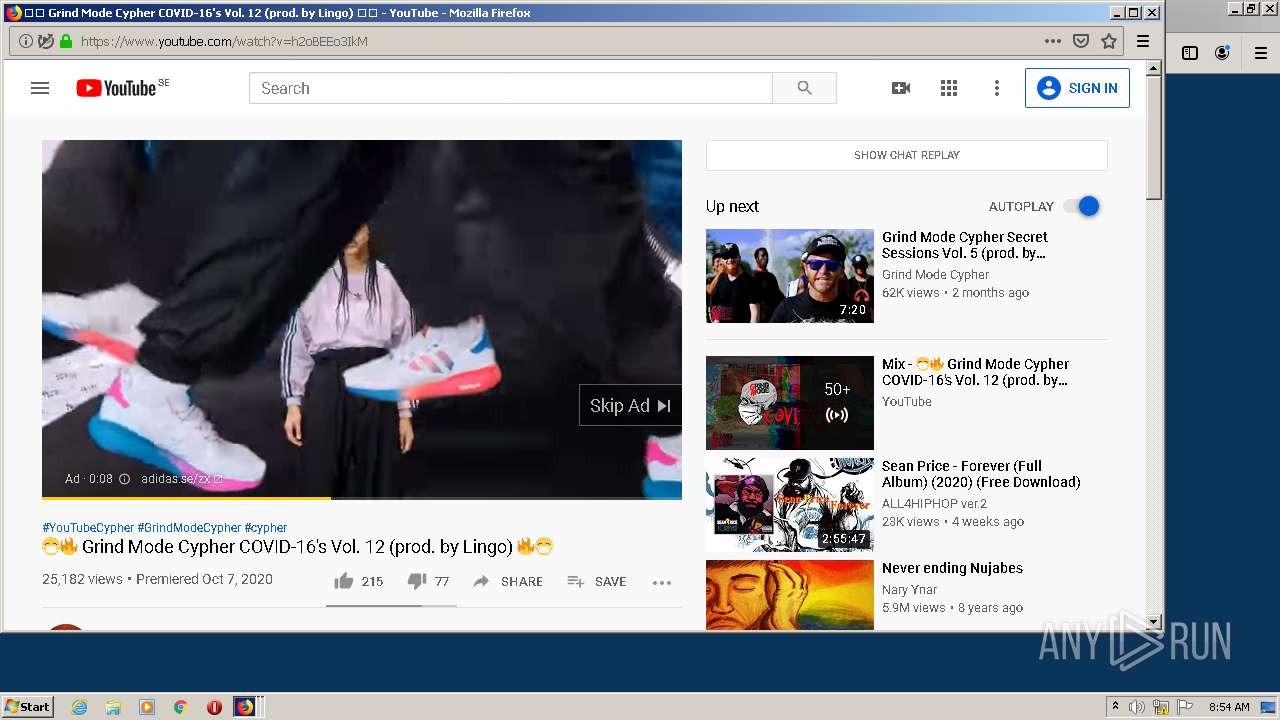Viewport: 1280px width, 720px height.
Task: Open sidebar icon in background window
Action: 1190,53
